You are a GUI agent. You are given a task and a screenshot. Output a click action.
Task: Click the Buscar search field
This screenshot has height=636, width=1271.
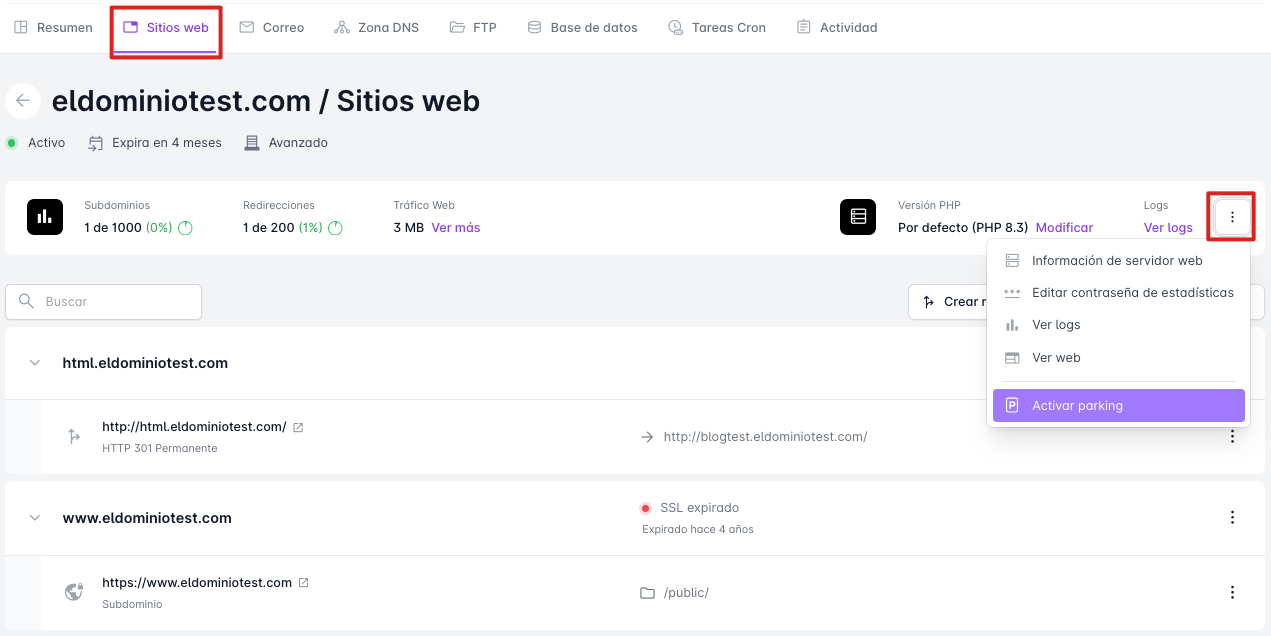tap(104, 302)
